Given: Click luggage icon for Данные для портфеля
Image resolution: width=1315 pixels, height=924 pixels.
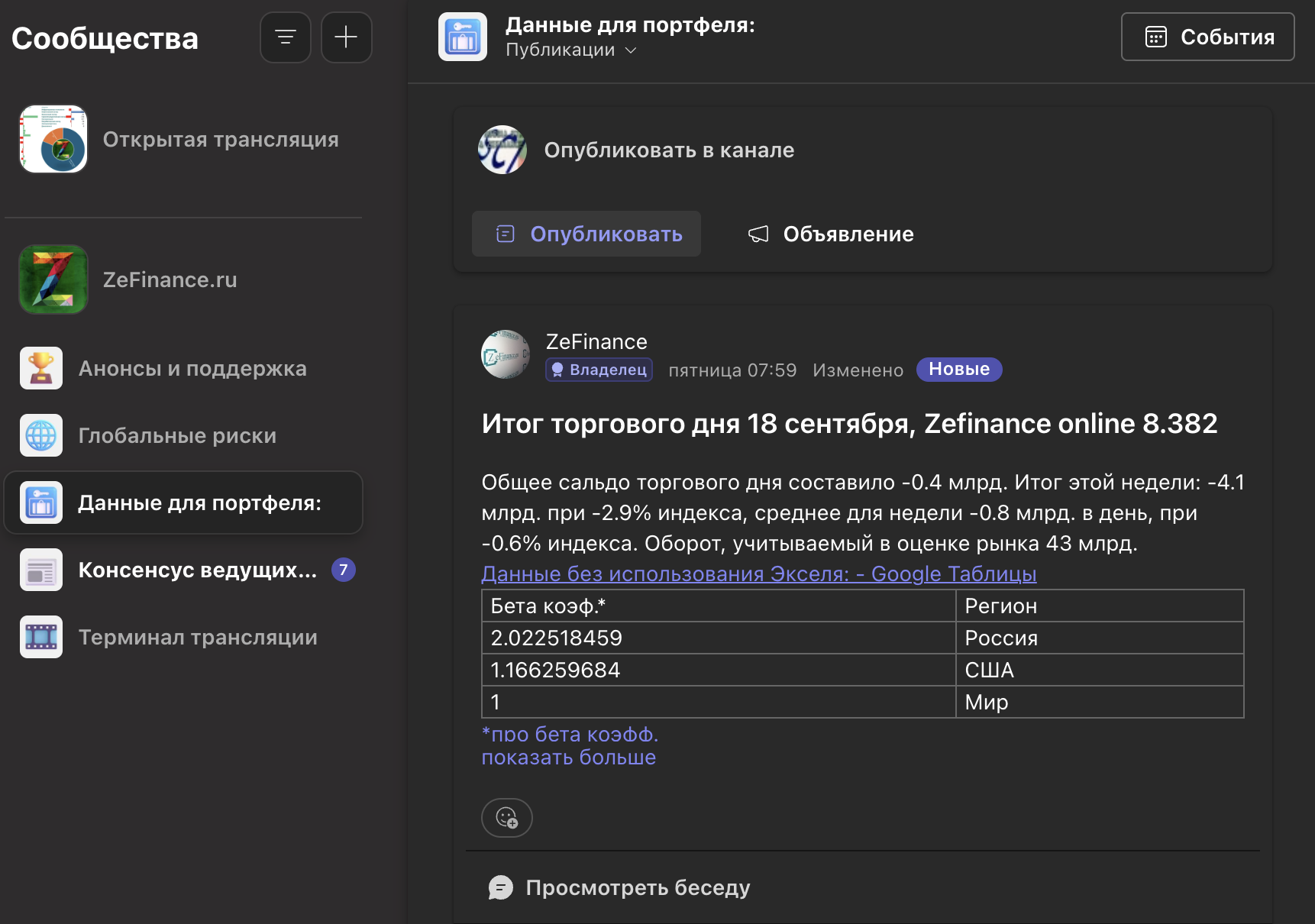Looking at the screenshot, I should pyautogui.click(x=41, y=502).
